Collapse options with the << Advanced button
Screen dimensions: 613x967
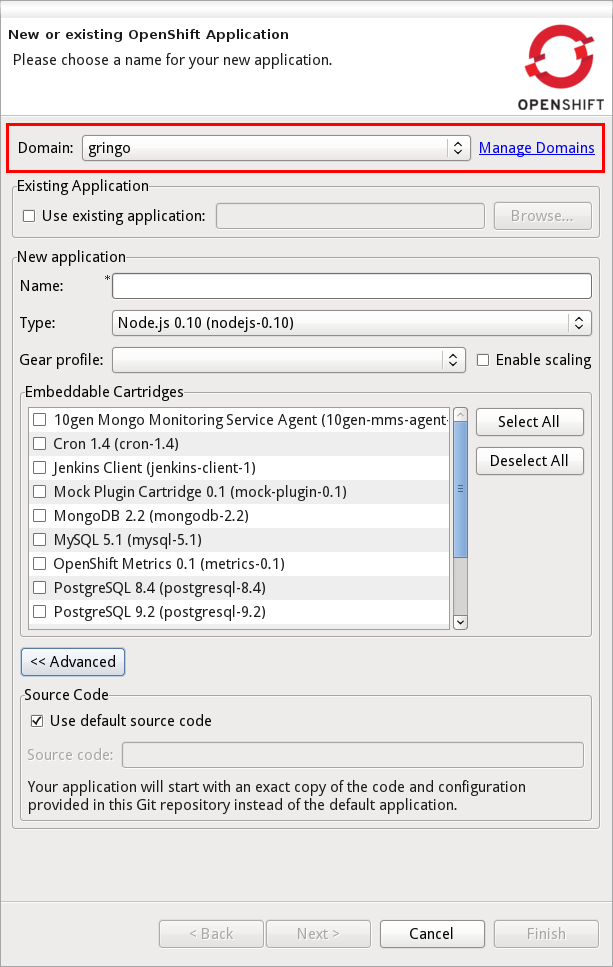73,662
